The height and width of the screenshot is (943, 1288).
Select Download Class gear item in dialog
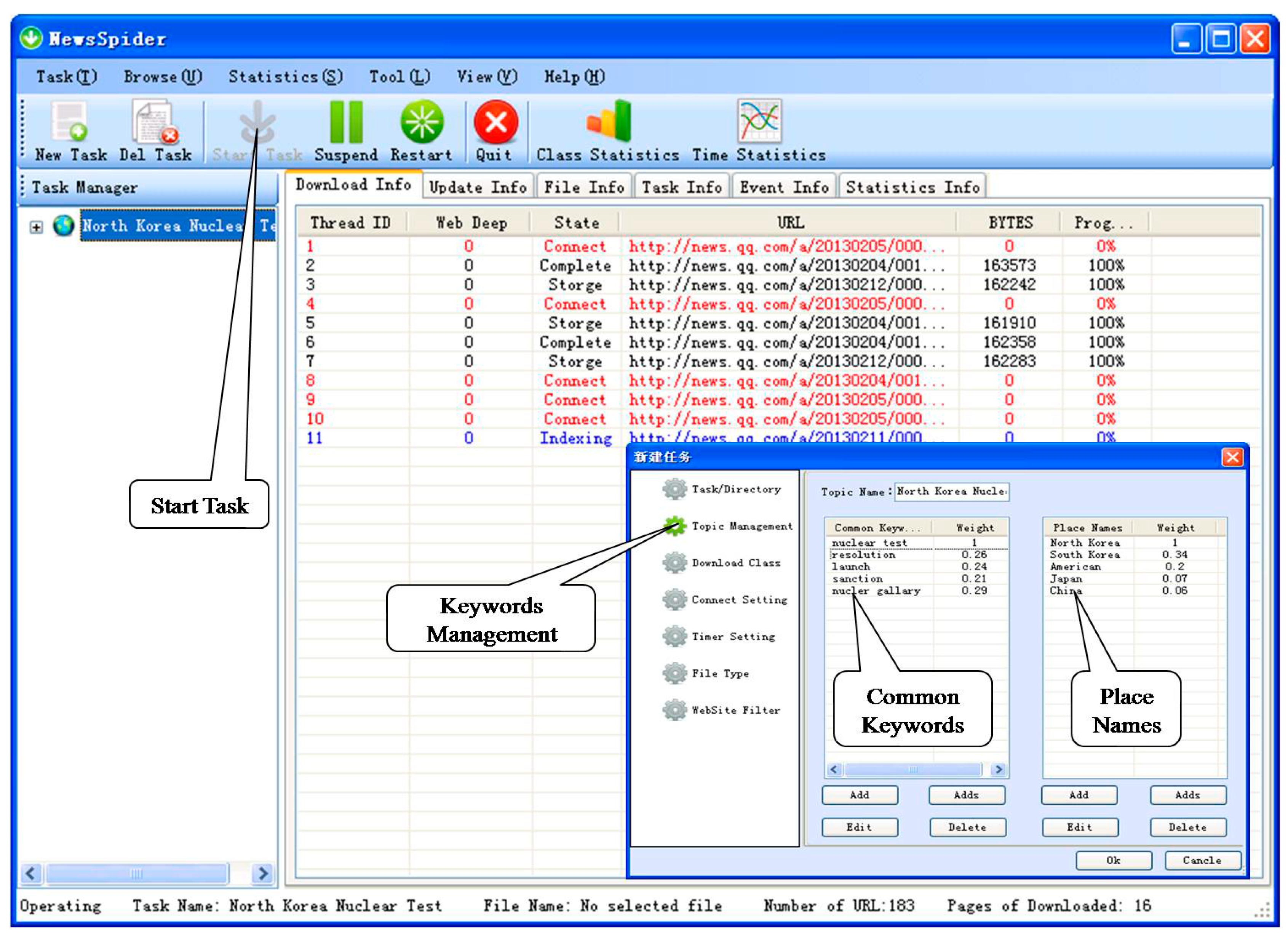coord(675,564)
